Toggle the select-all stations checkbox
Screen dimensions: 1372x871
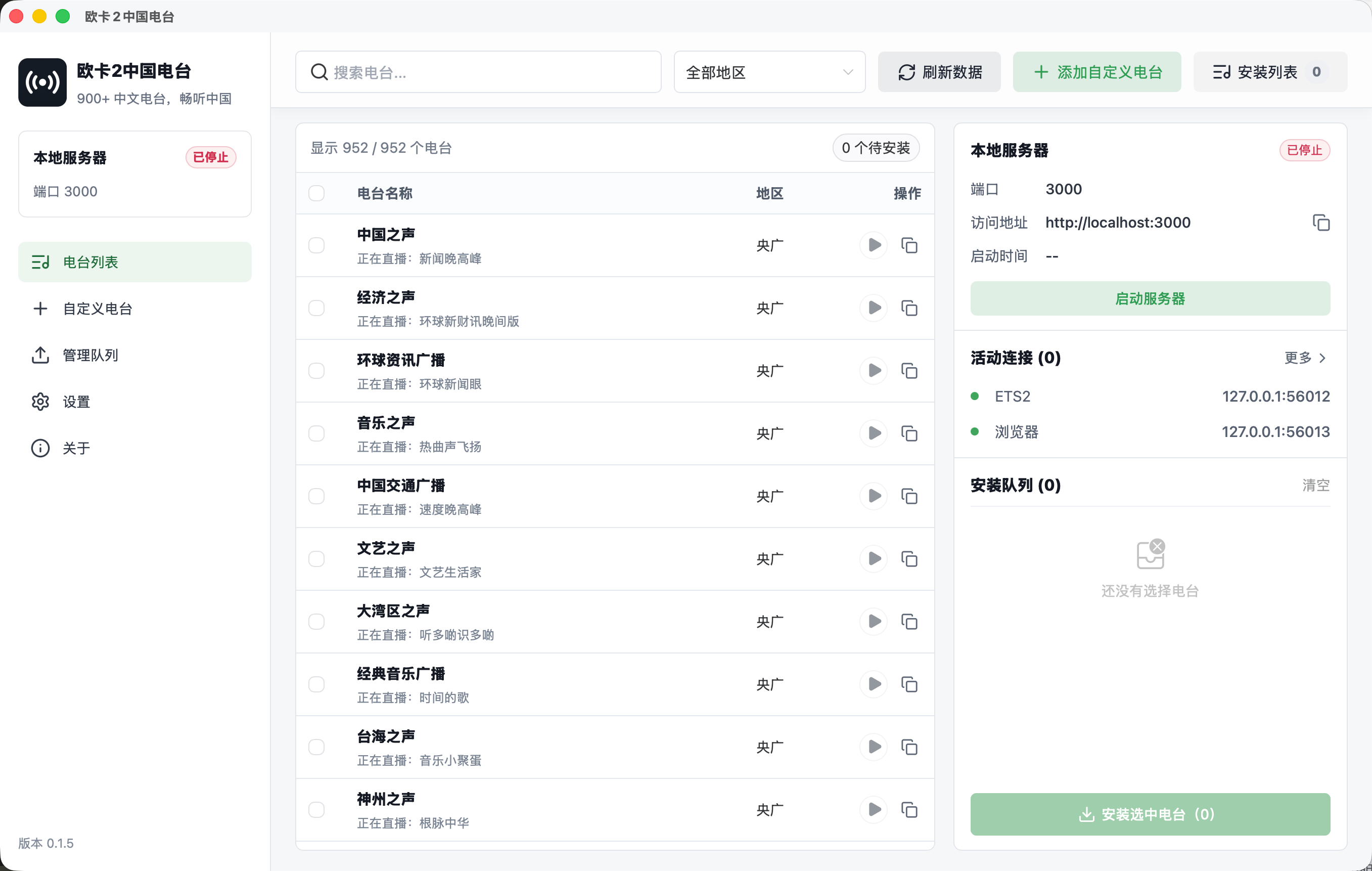point(316,193)
